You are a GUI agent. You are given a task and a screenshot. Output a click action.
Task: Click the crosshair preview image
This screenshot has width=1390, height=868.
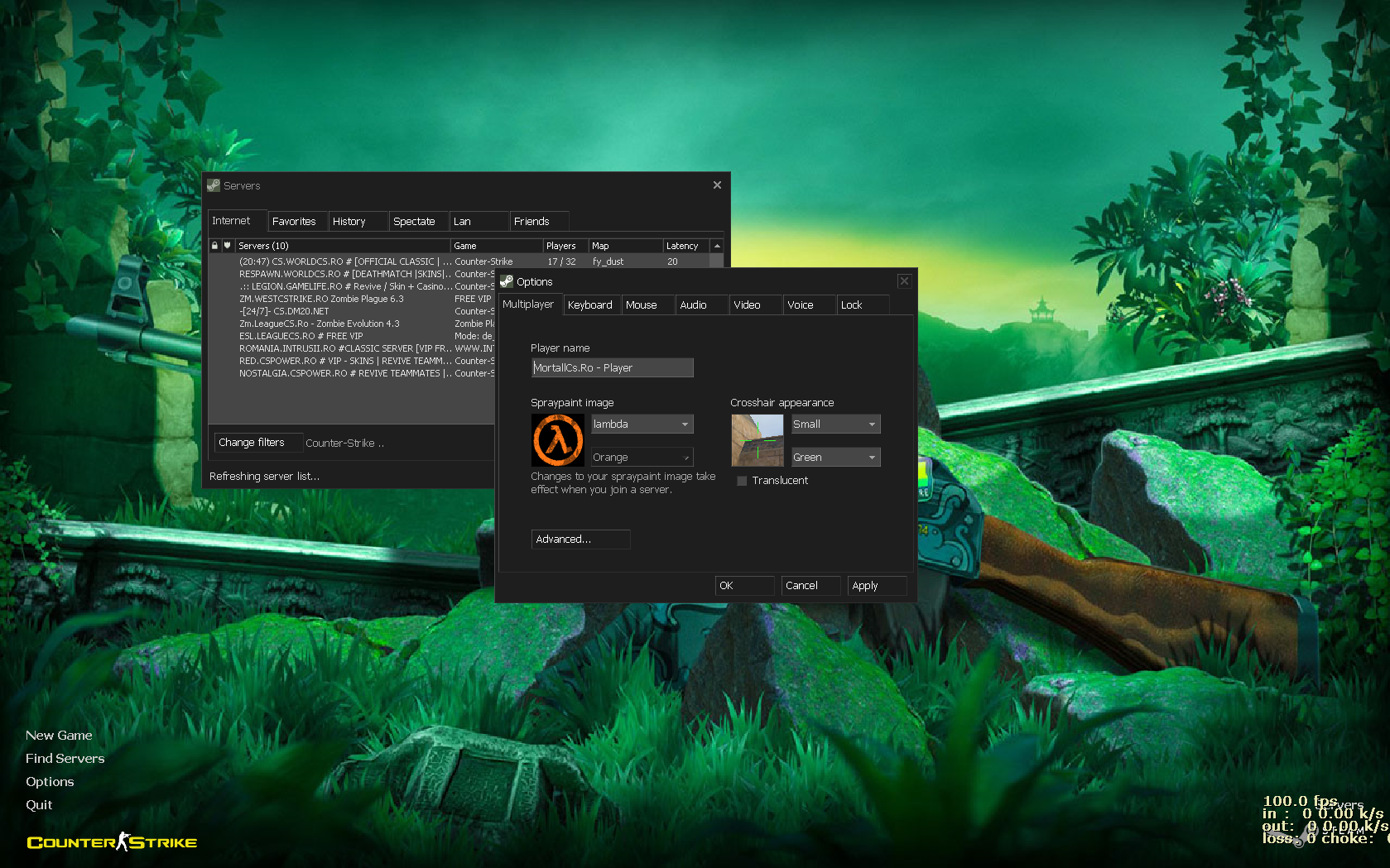tap(757, 440)
